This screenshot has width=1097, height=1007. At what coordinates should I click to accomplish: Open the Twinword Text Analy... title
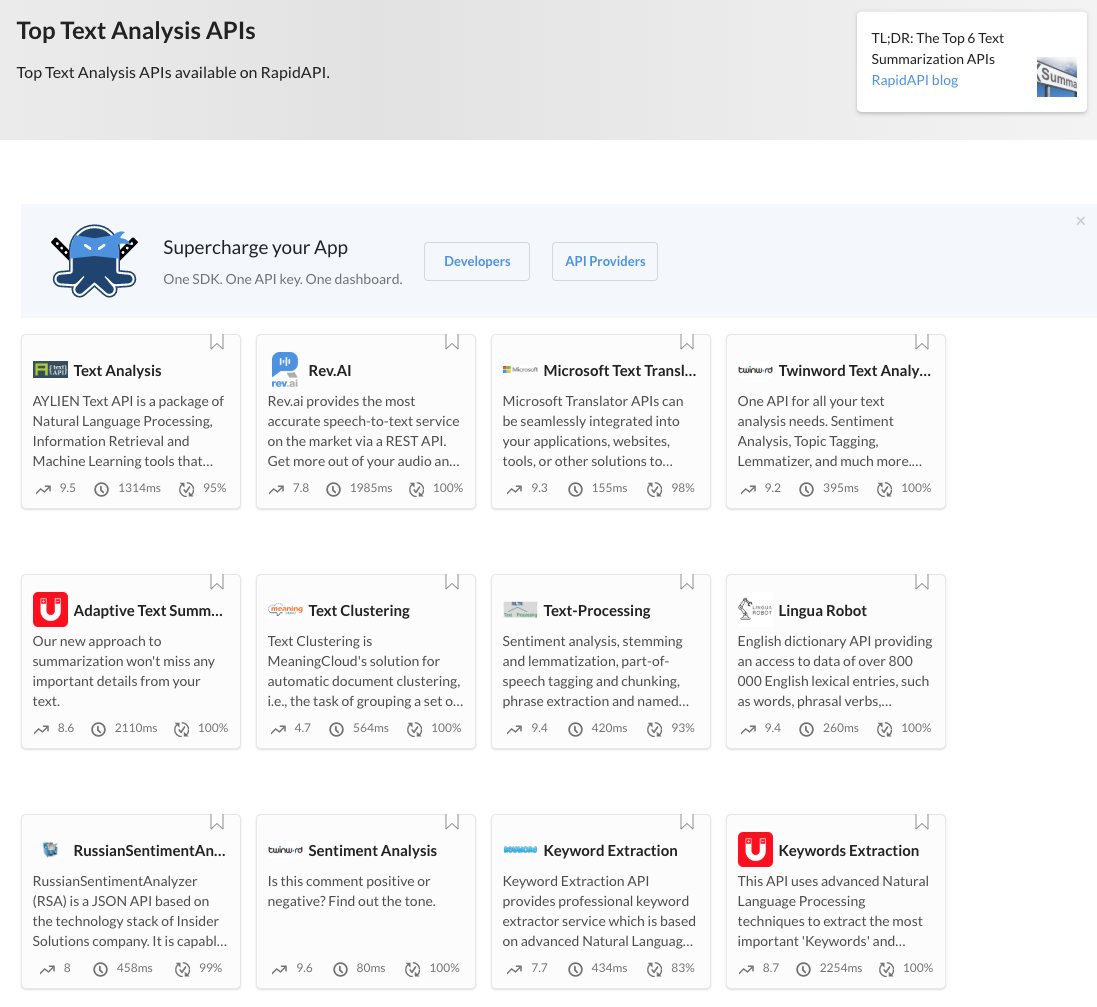[855, 370]
